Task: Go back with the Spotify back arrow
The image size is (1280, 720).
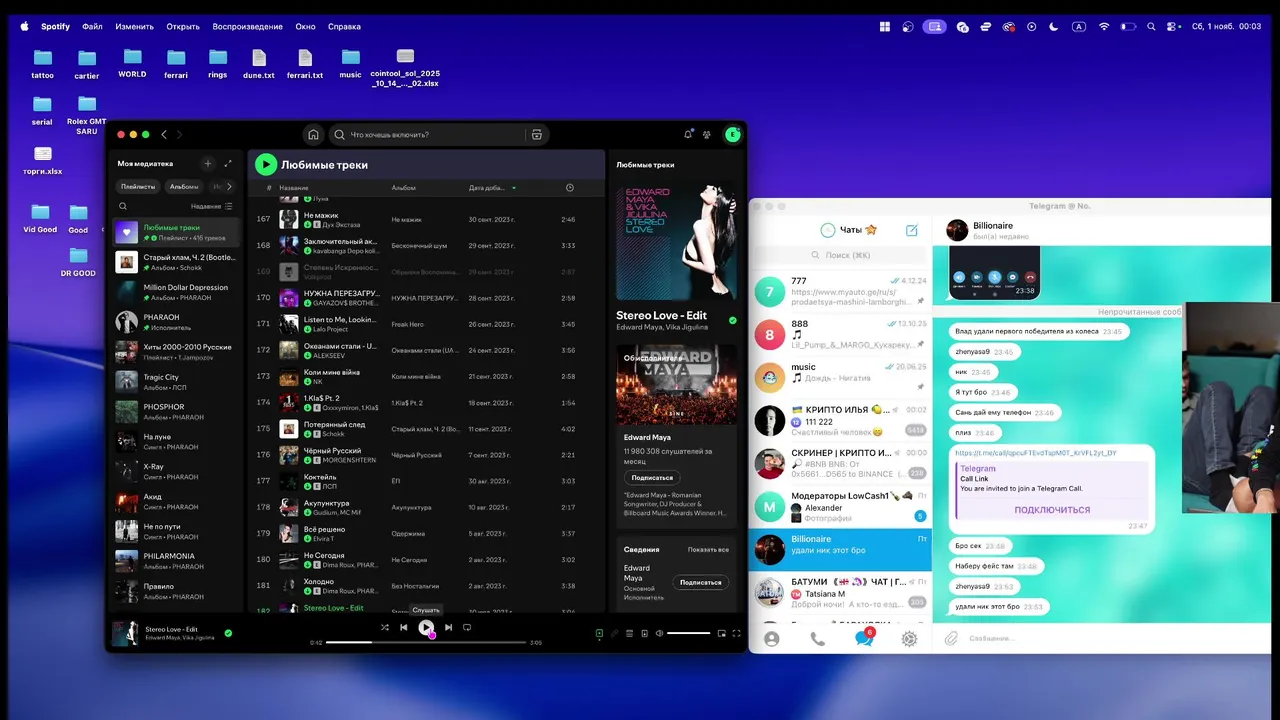Action: 165,134
